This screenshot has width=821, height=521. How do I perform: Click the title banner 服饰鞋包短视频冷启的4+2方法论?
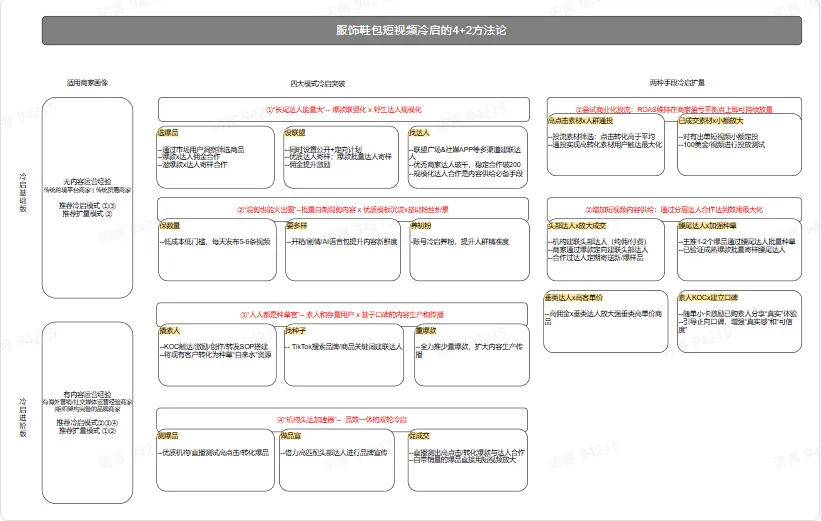coord(421,30)
